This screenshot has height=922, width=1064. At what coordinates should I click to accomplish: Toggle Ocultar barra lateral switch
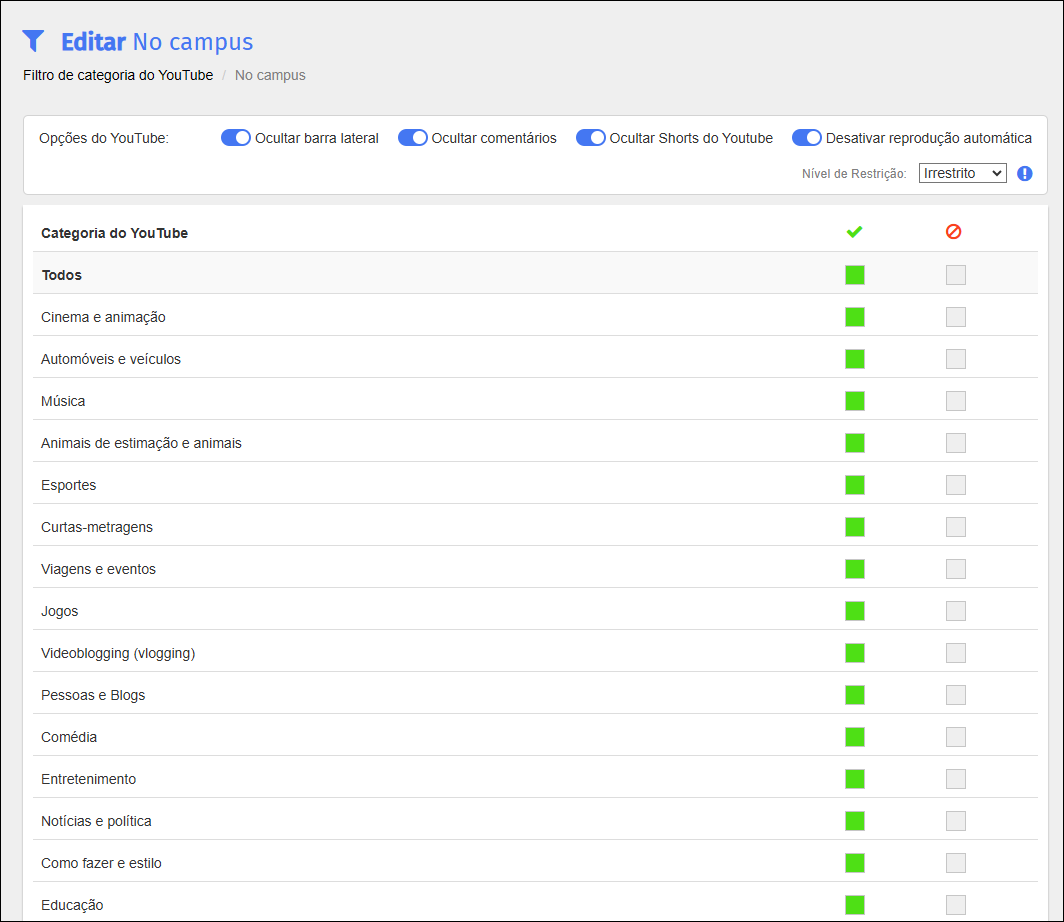point(235,138)
